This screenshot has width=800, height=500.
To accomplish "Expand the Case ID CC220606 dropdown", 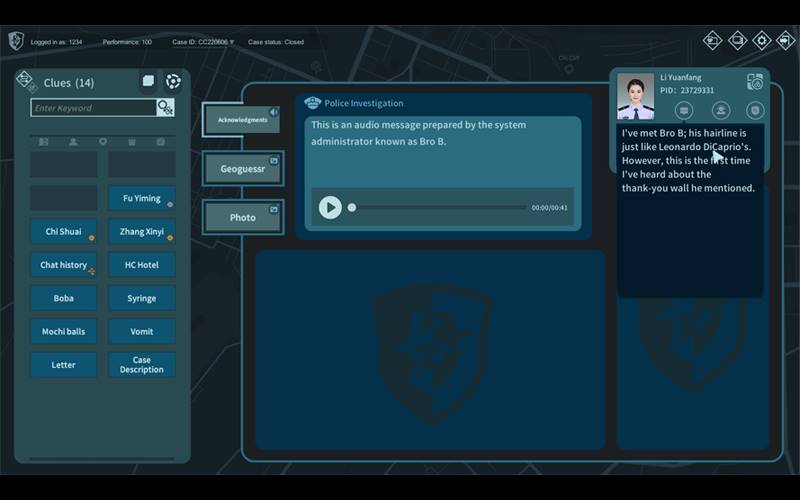I will [232, 42].
